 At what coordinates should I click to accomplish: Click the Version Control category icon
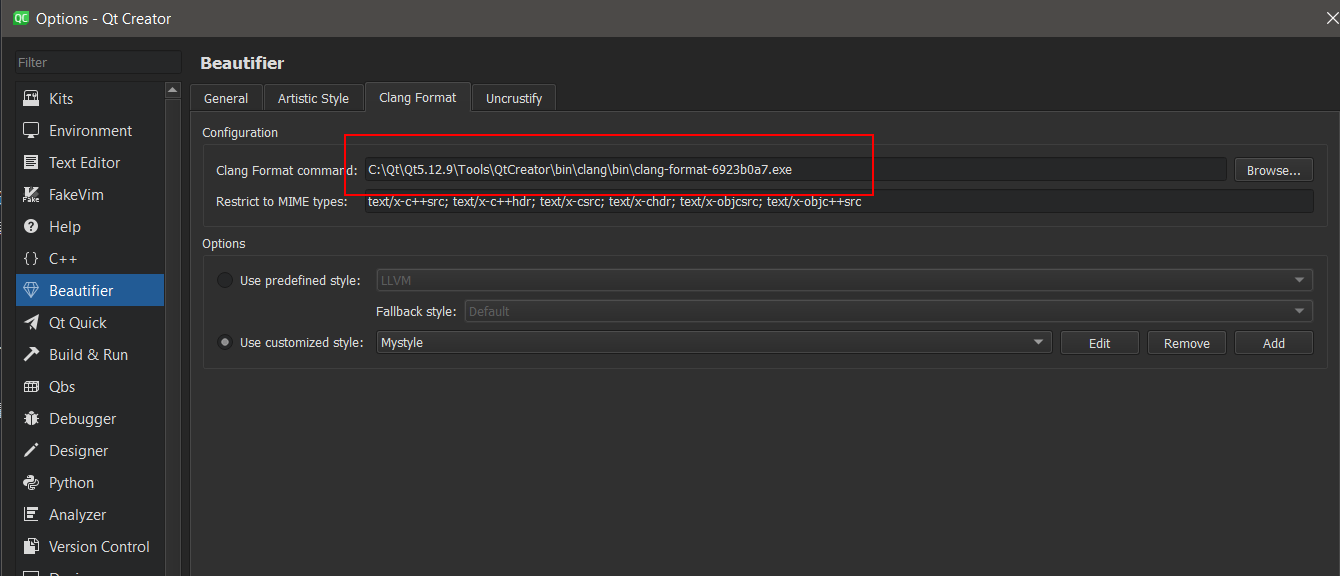coord(31,547)
